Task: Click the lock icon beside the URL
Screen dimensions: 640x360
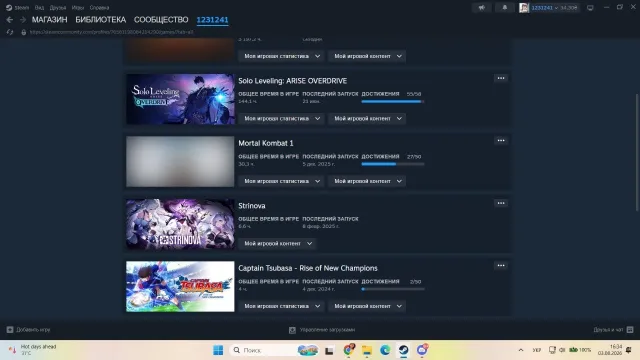Action: click(x=24, y=32)
